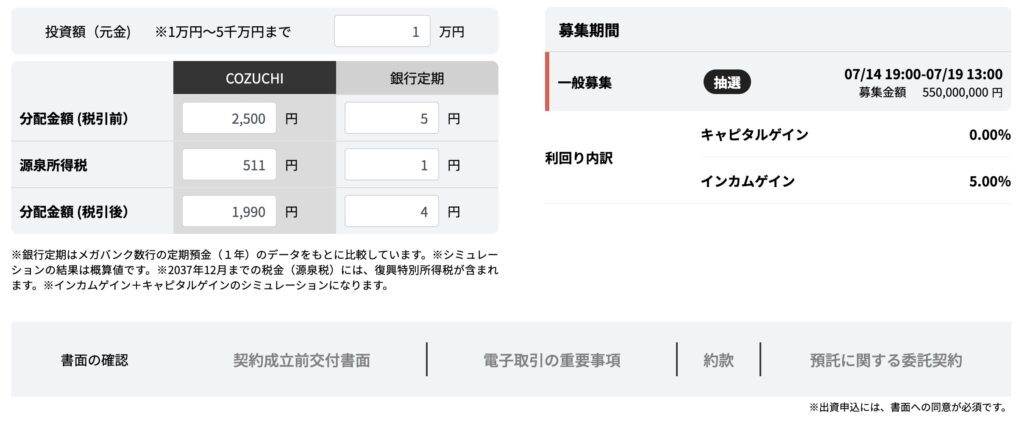Click the 書面の確認 label

(x=95, y=360)
